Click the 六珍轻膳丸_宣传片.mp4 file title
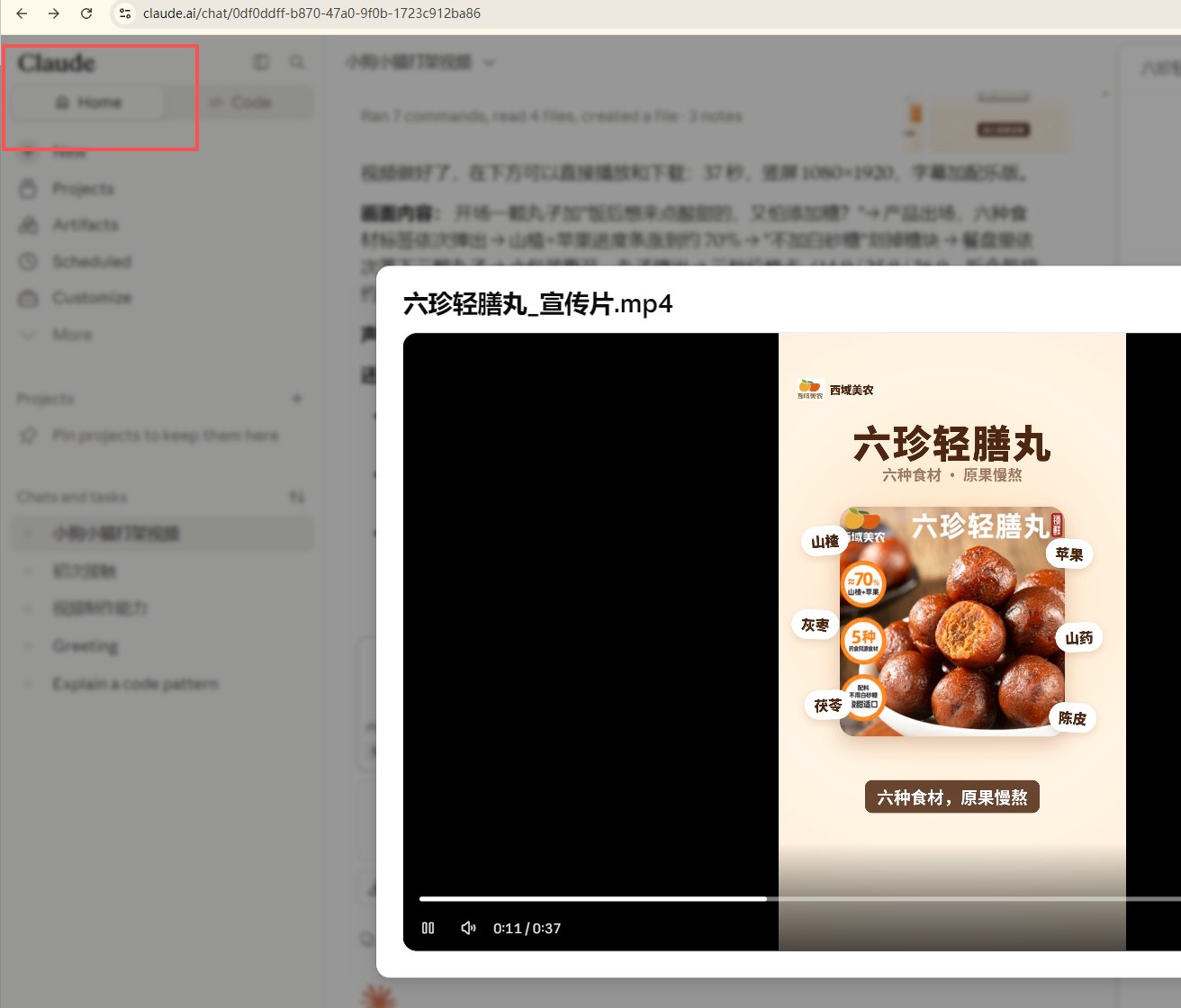Image resolution: width=1181 pixels, height=1008 pixels. point(537,303)
